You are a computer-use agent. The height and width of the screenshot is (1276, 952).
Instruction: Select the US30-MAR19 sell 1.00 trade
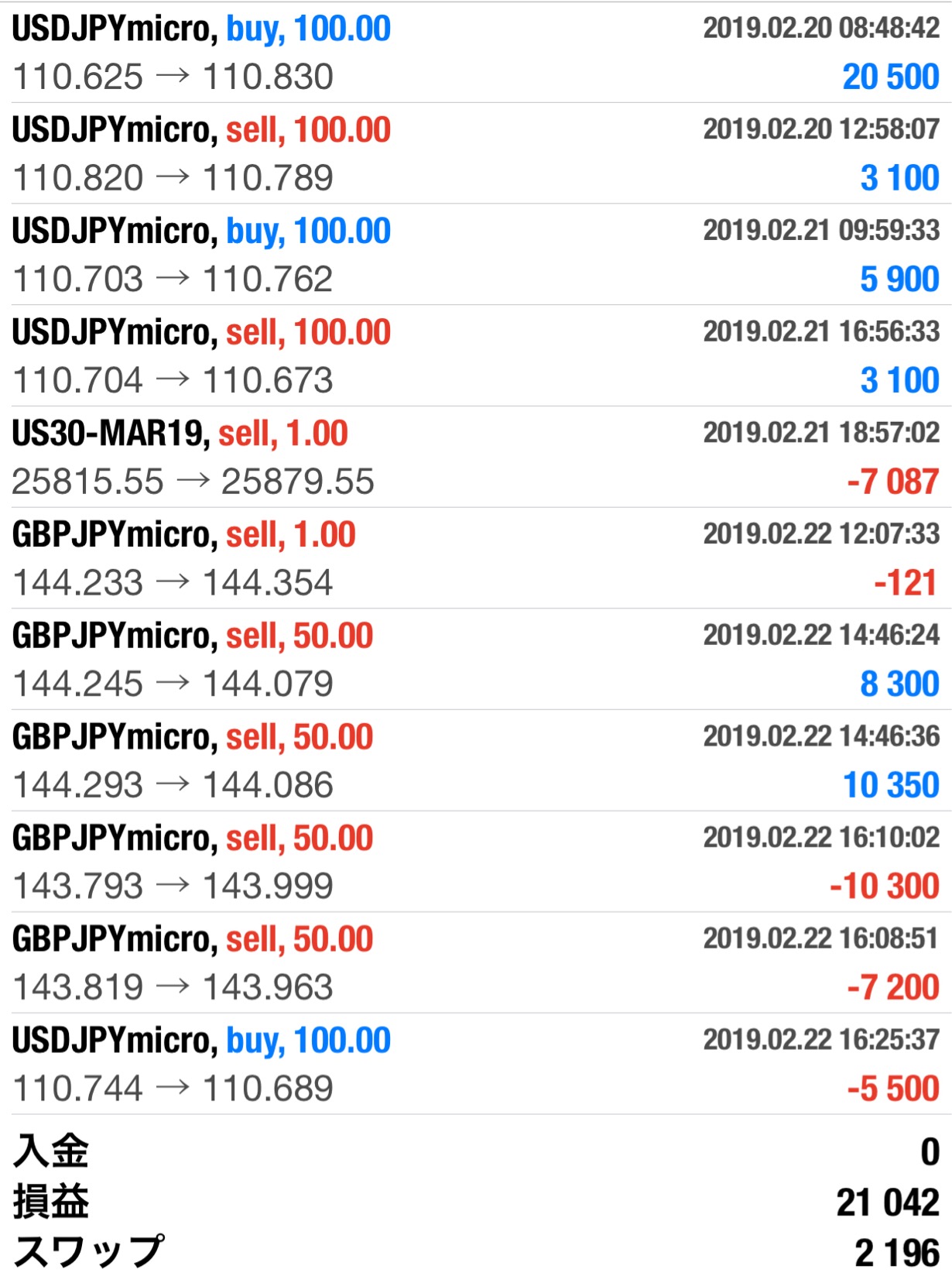coord(476,457)
